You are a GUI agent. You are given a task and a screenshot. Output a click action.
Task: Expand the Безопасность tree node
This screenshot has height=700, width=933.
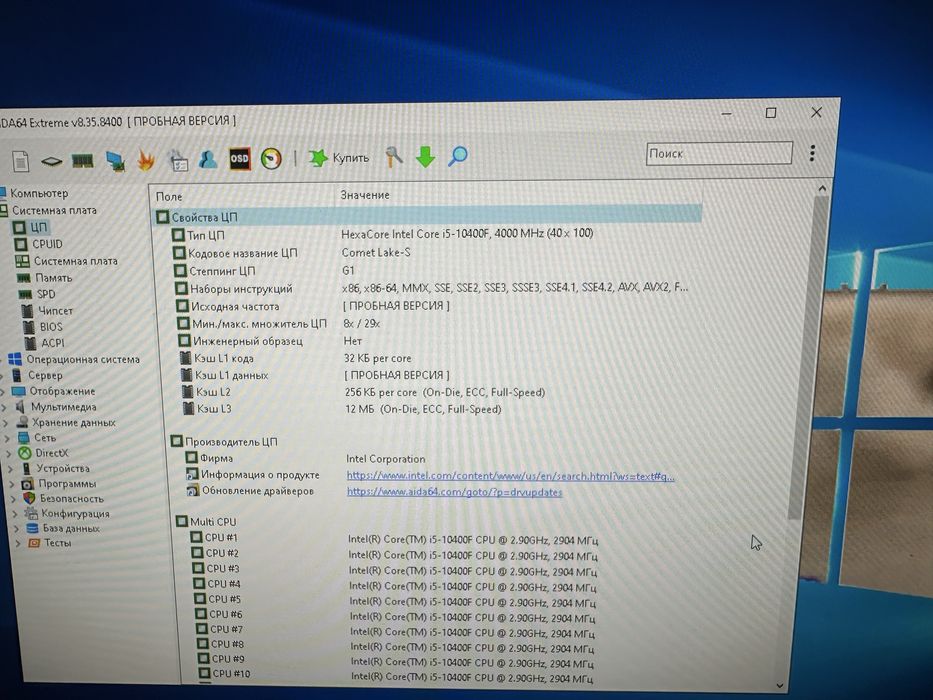click(x=14, y=499)
